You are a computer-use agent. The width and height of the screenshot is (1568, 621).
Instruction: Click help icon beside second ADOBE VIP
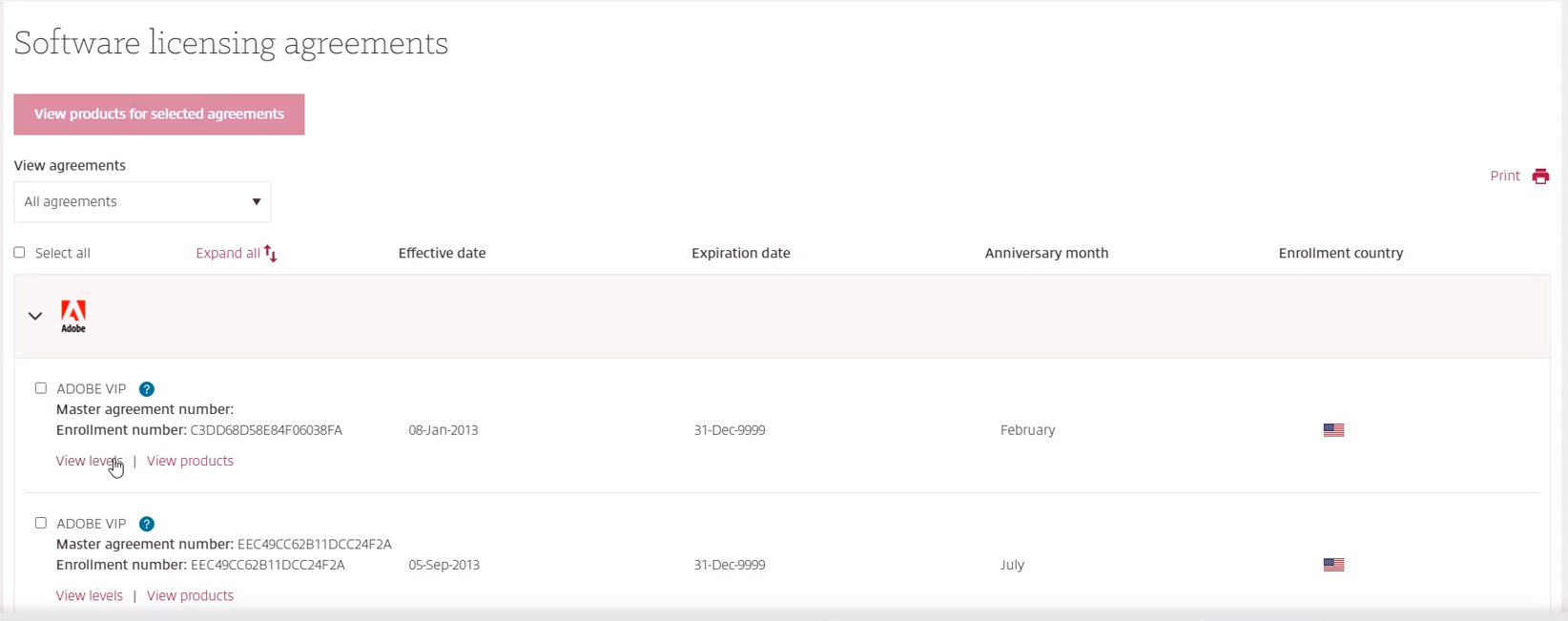(x=147, y=524)
